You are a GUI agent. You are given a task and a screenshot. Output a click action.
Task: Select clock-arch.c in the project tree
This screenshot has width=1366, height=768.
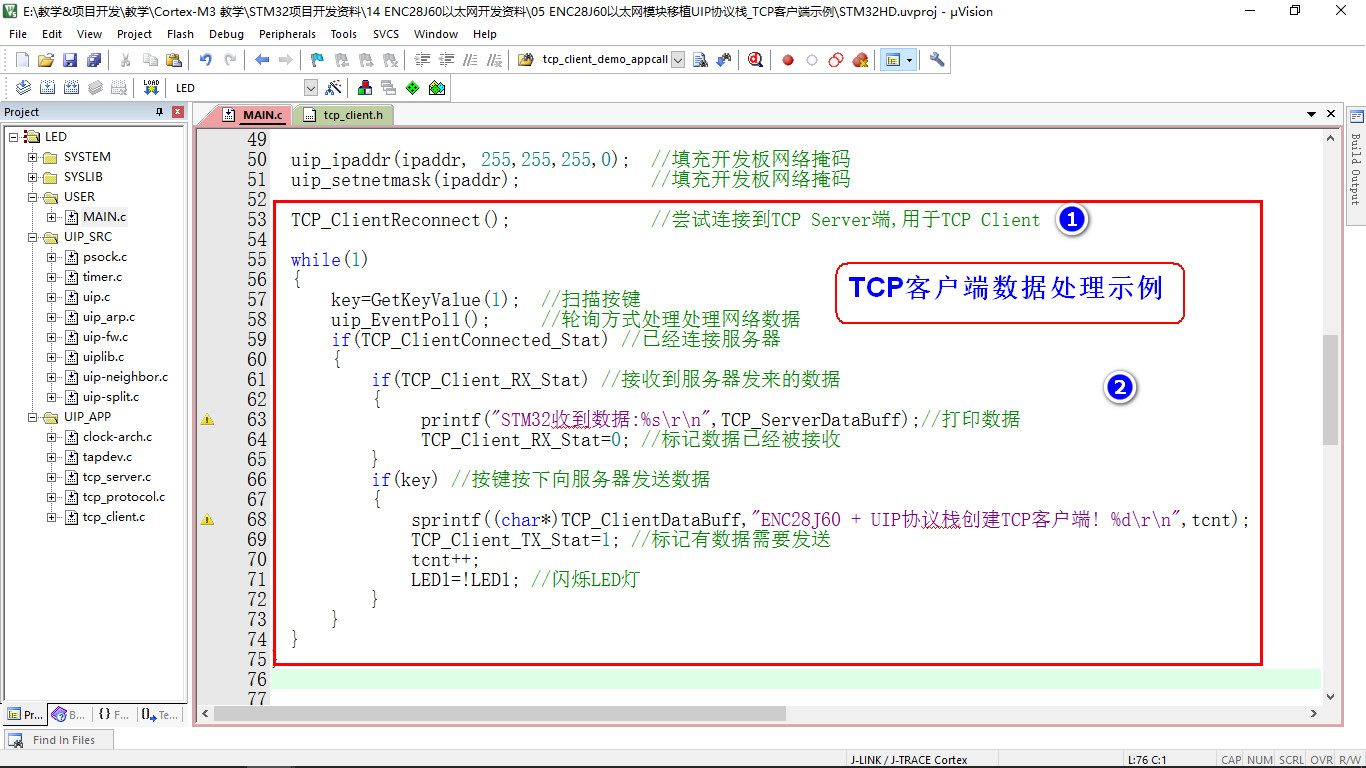click(x=117, y=437)
